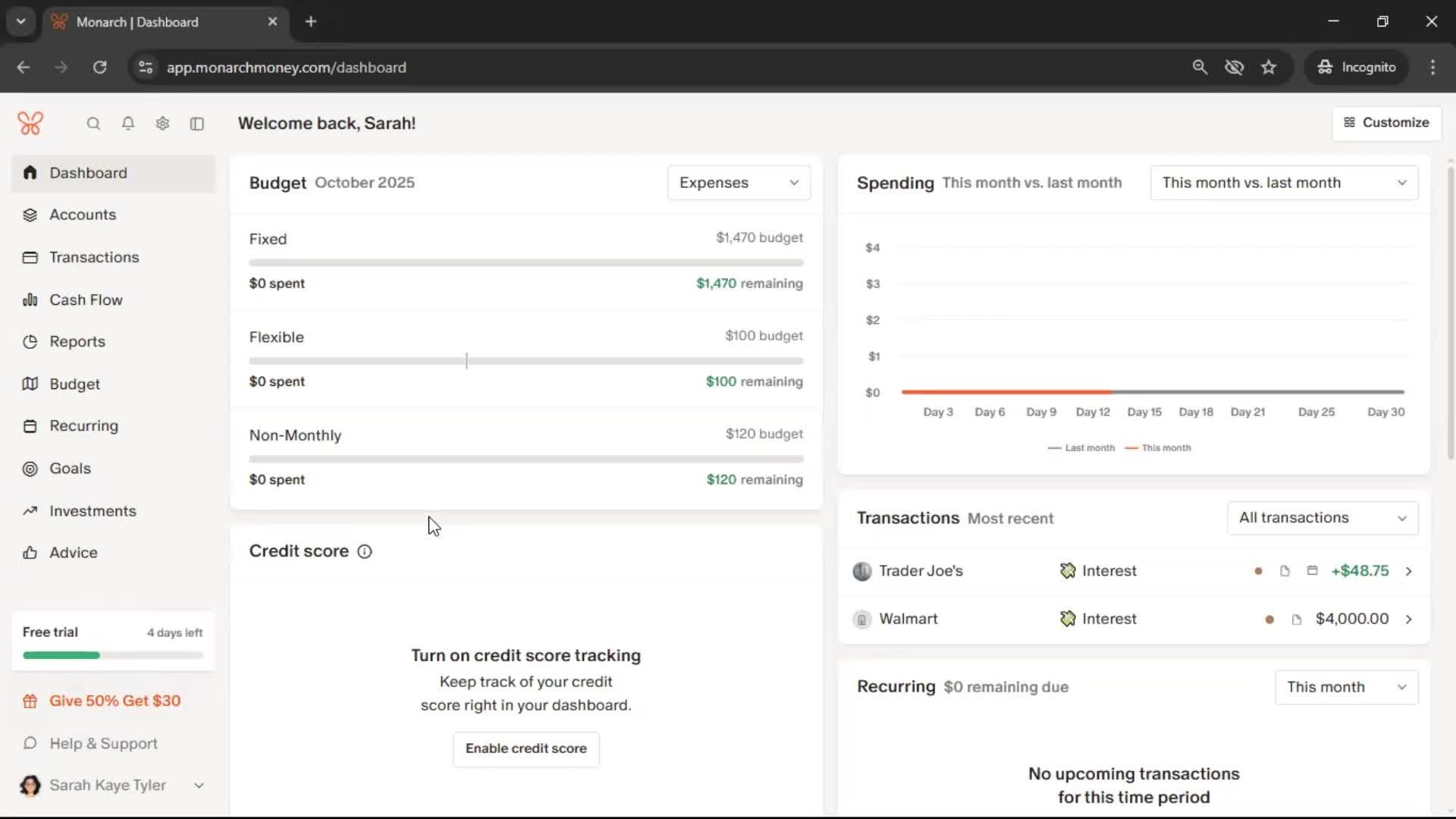Open the Investments sidebar item
This screenshot has width=1456, height=819.
tap(93, 511)
